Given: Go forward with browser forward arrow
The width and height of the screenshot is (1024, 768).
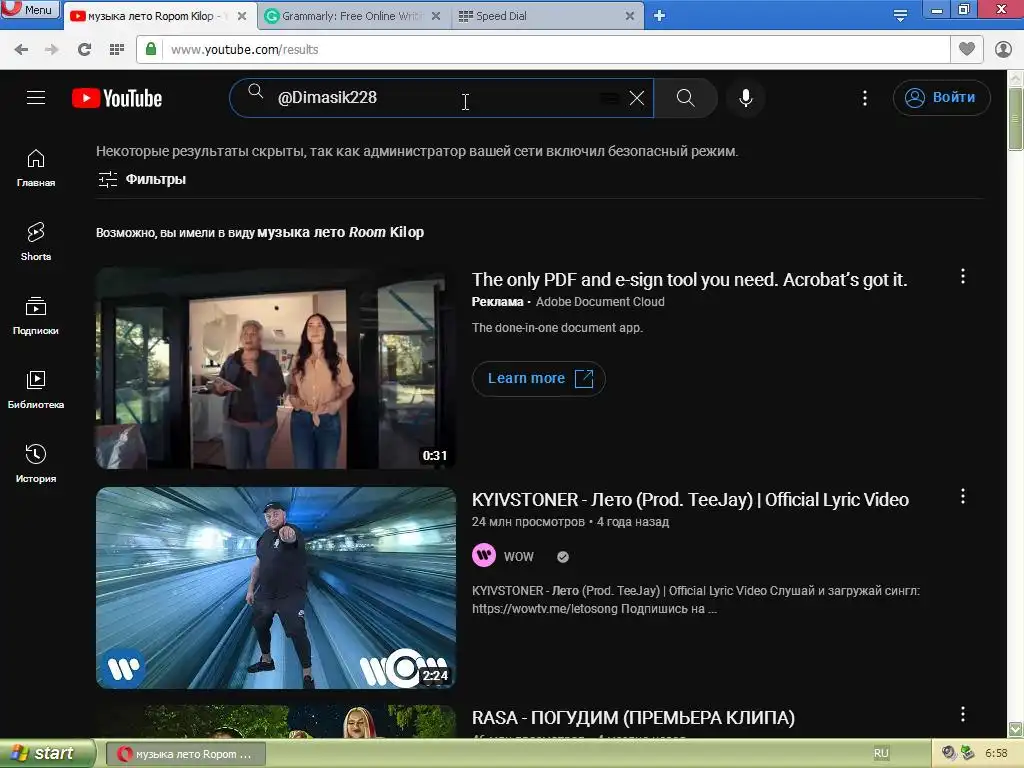Looking at the screenshot, I should tap(52, 50).
